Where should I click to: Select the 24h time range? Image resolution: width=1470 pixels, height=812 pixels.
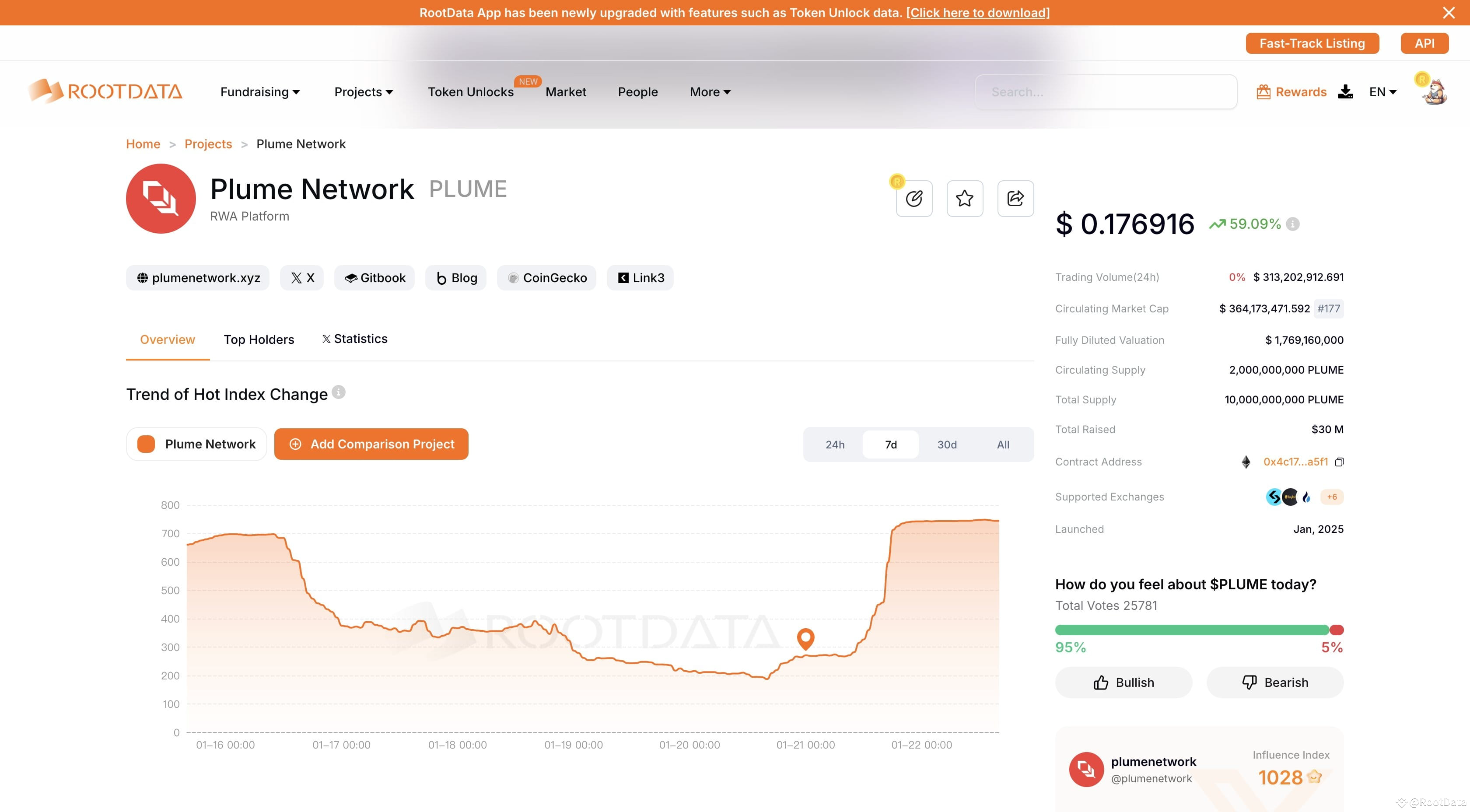tap(835, 444)
